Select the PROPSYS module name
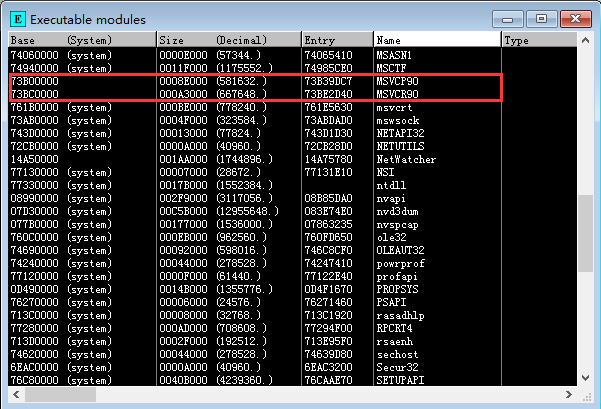601x409 pixels. (x=397, y=289)
